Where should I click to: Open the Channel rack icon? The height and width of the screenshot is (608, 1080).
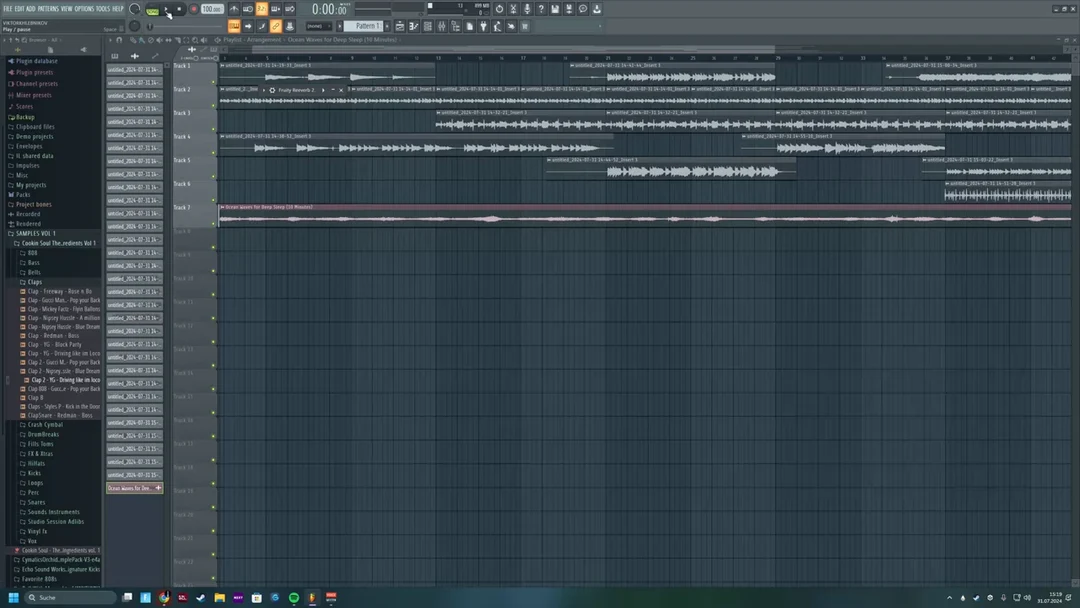click(428, 26)
